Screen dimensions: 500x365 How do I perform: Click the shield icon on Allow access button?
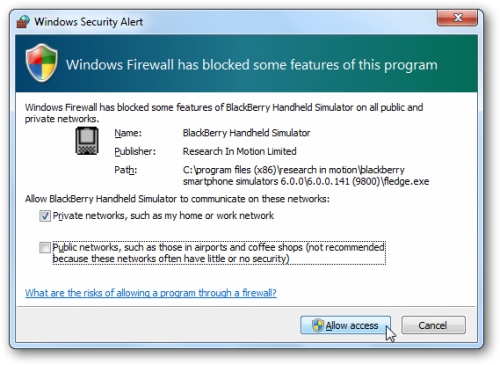pos(318,325)
